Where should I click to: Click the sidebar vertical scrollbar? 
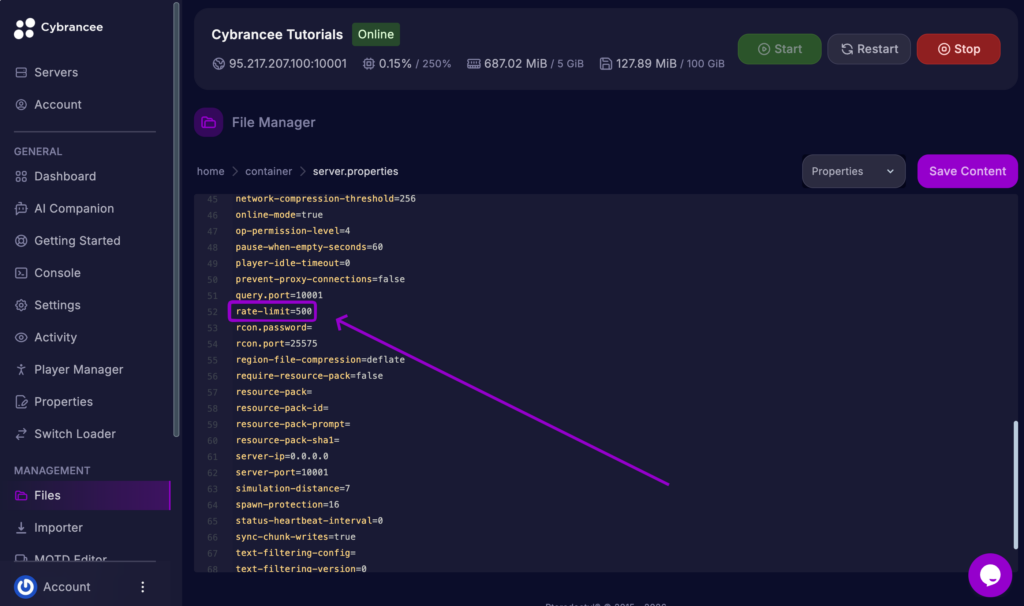(x=176, y=219)
